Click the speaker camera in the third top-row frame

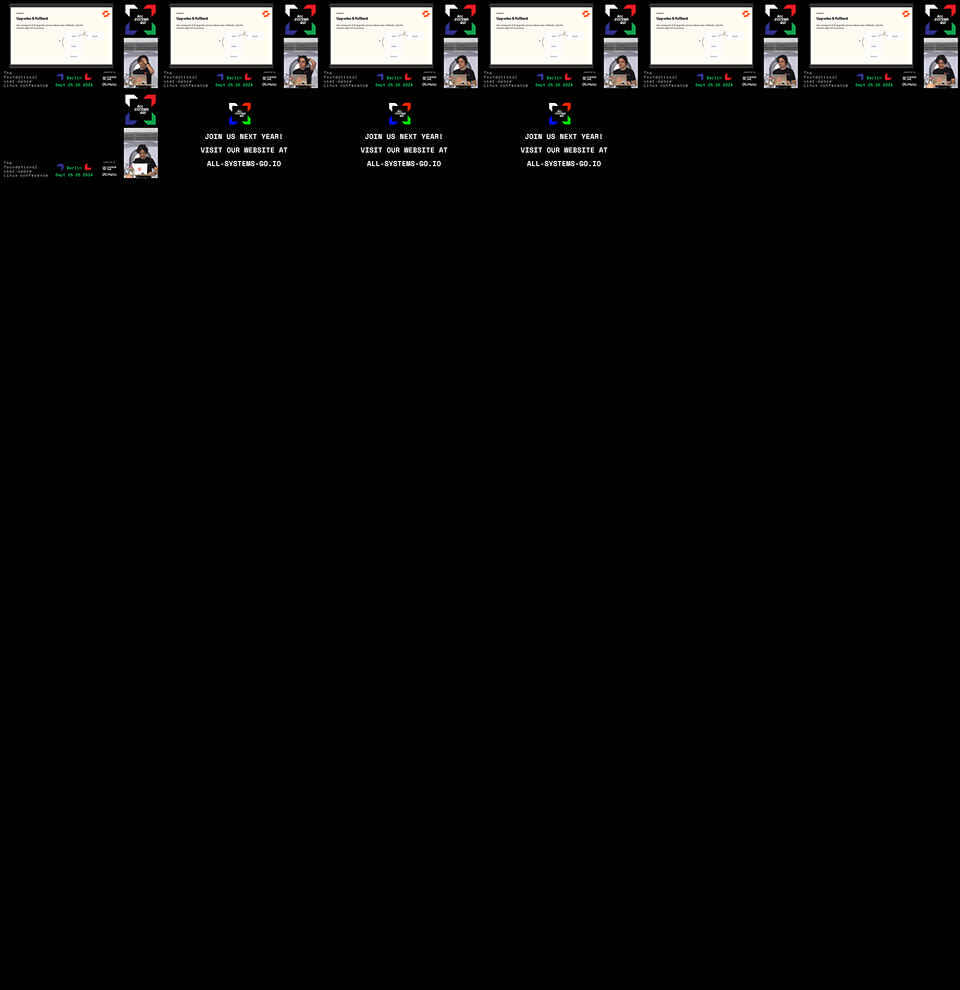coord(460,63)
